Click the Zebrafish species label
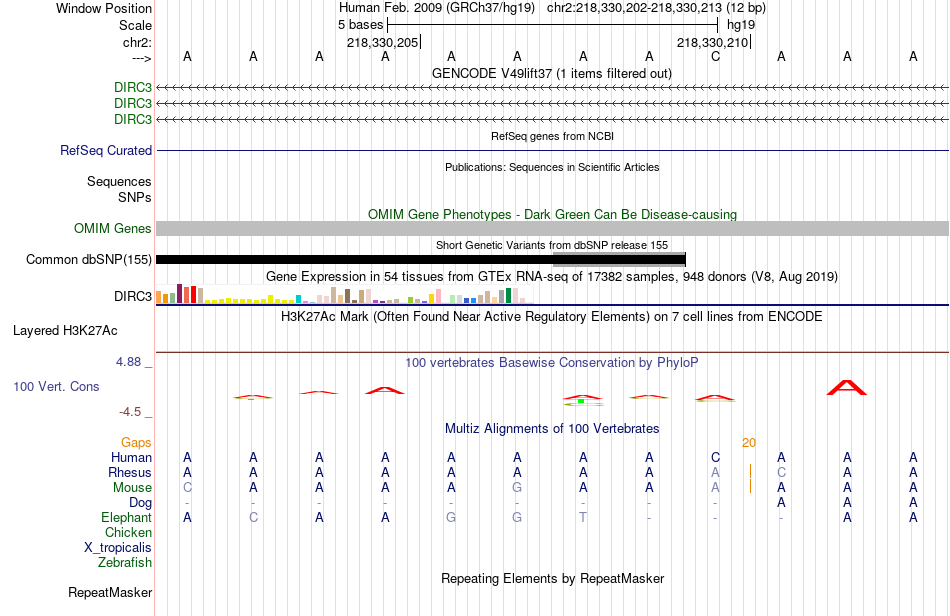The width and height of the screenshot is (950, 616). 125,562
